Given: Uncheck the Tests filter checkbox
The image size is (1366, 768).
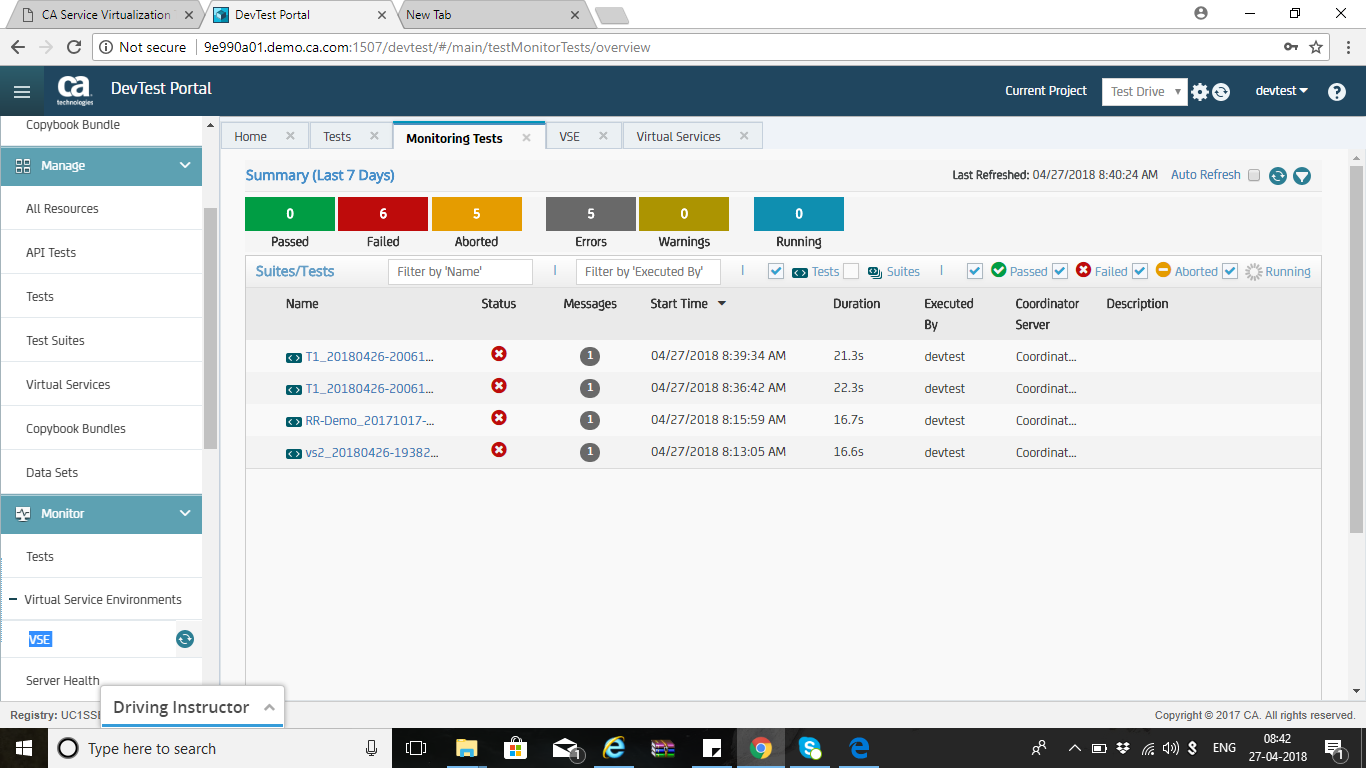Looking at the screenshot, I should point(776,271).
